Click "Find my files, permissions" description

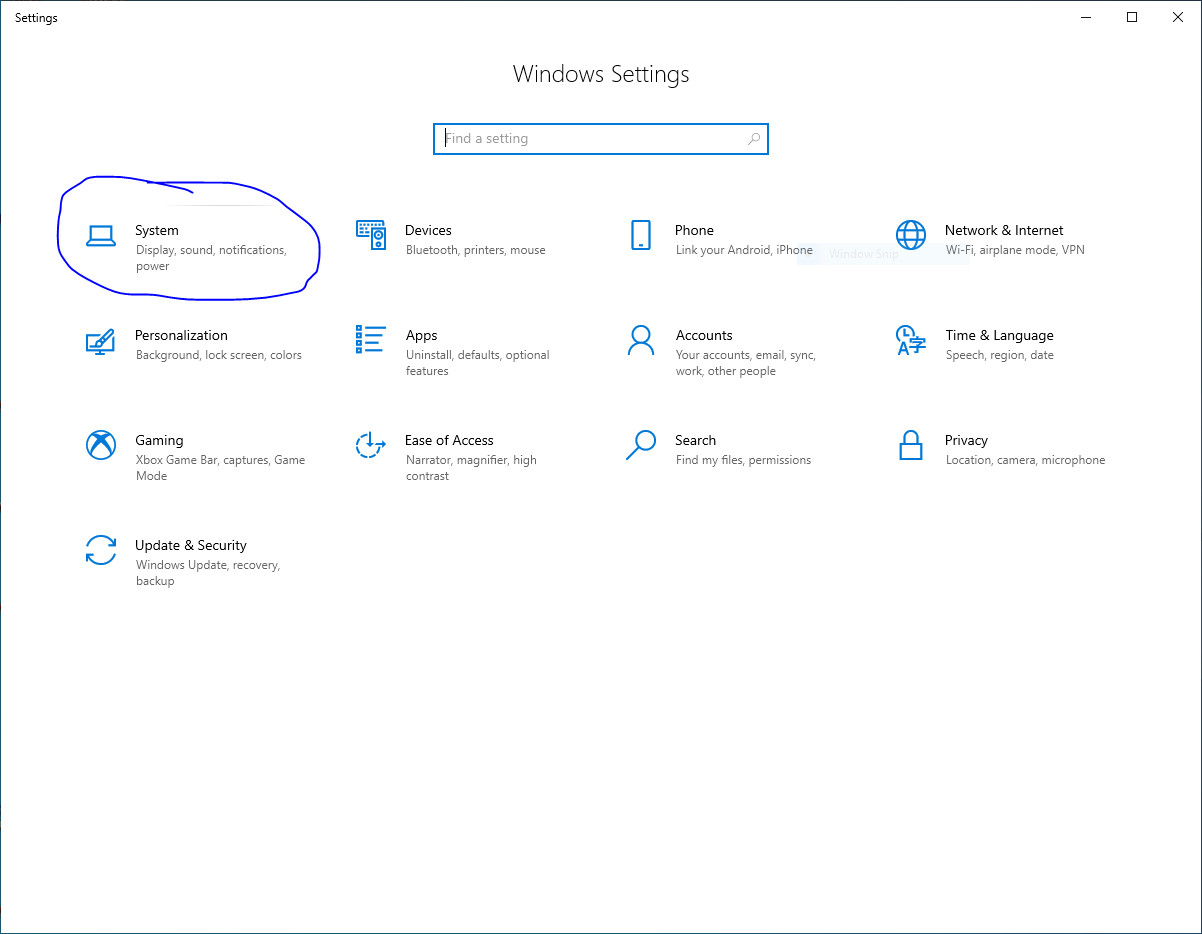point(743,460)
